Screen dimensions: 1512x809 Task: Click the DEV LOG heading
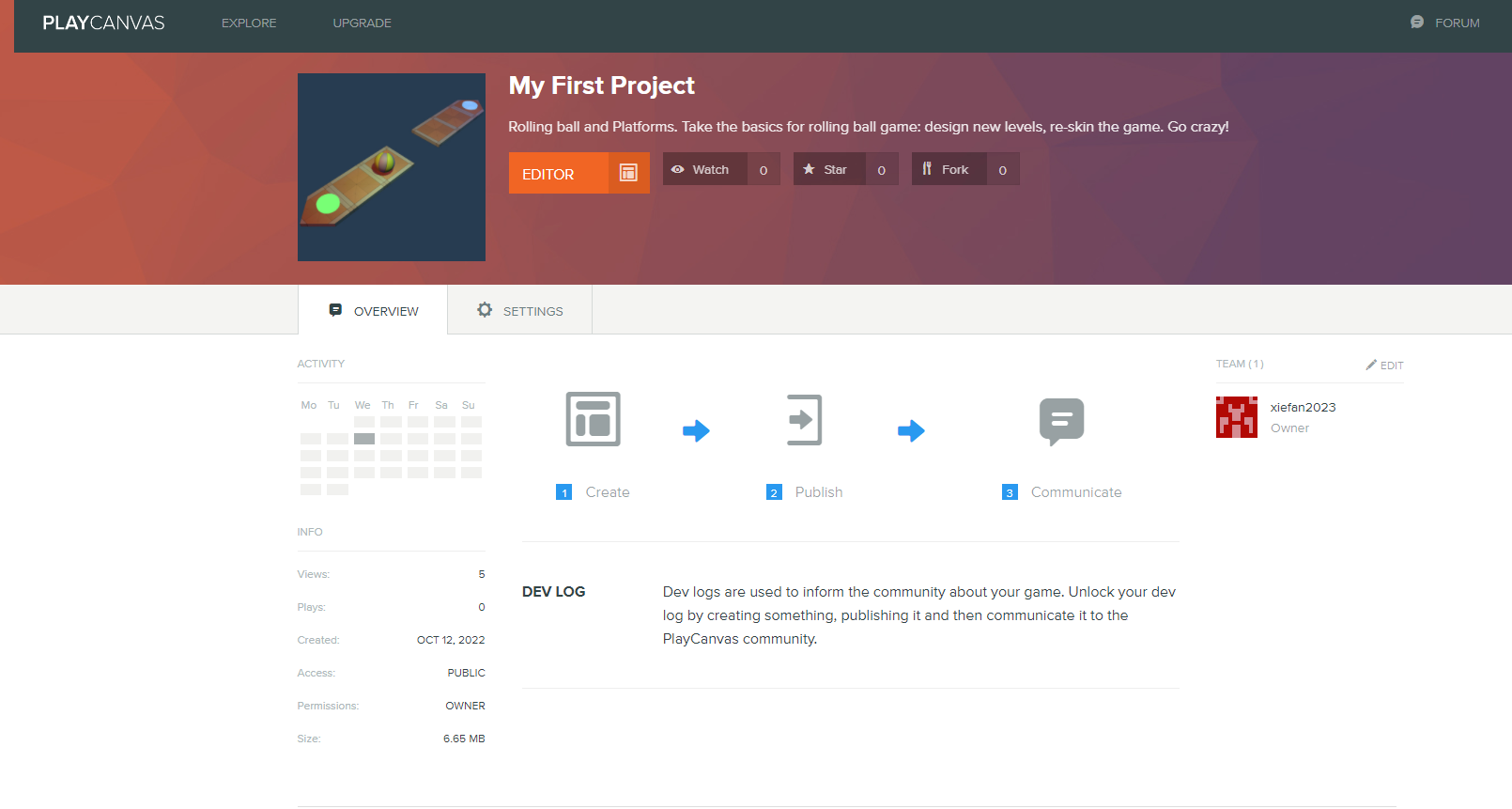pos(553,592)
